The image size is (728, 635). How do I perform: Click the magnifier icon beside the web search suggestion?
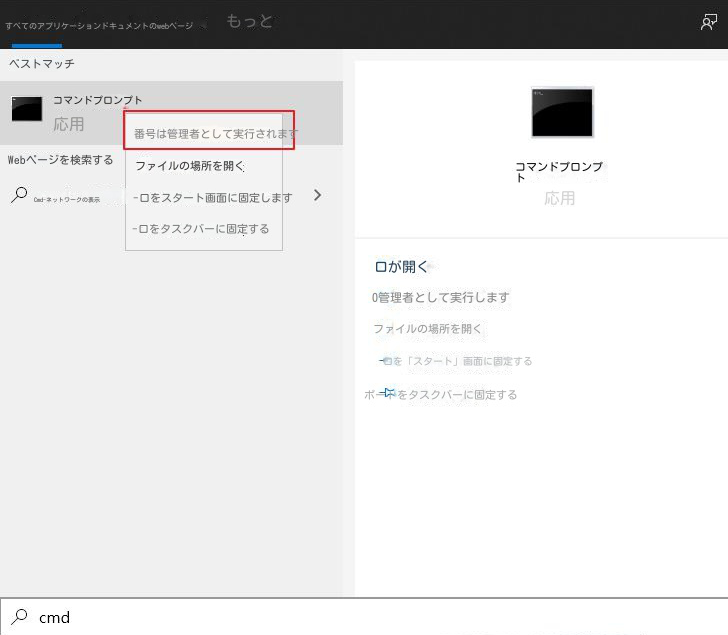[19, 196]
